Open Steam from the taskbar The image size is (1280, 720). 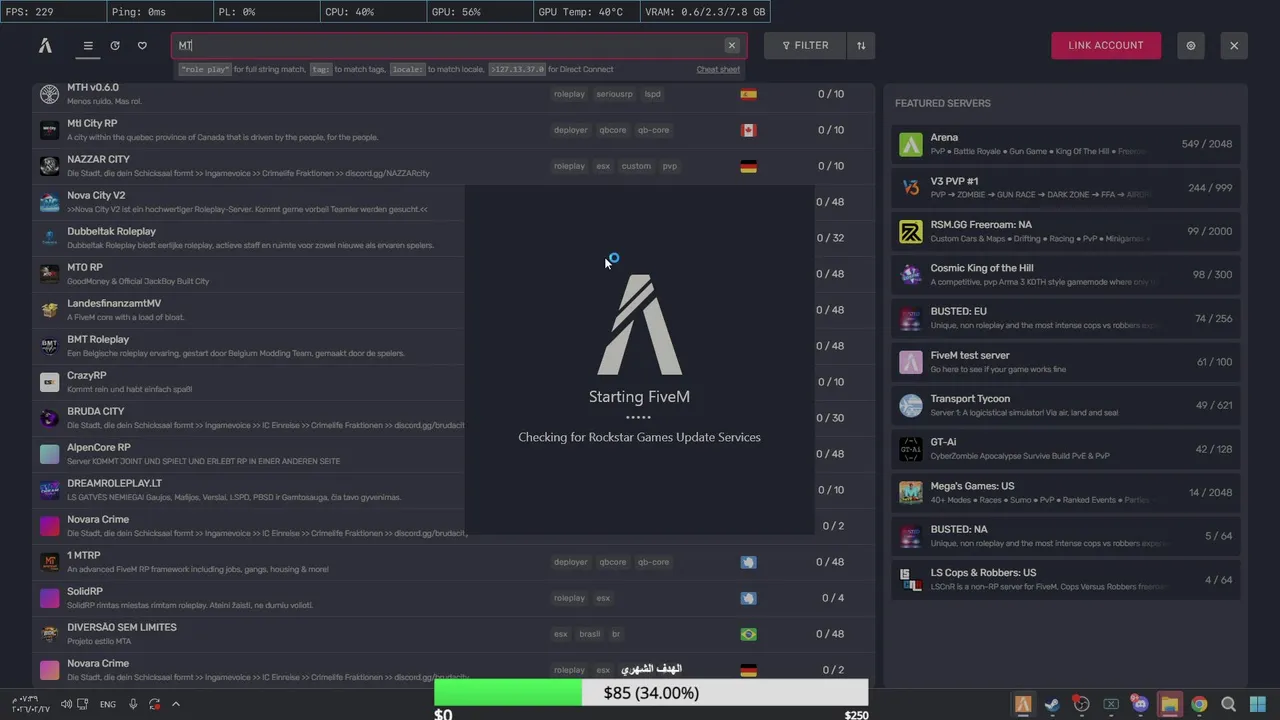point(1052,705)
